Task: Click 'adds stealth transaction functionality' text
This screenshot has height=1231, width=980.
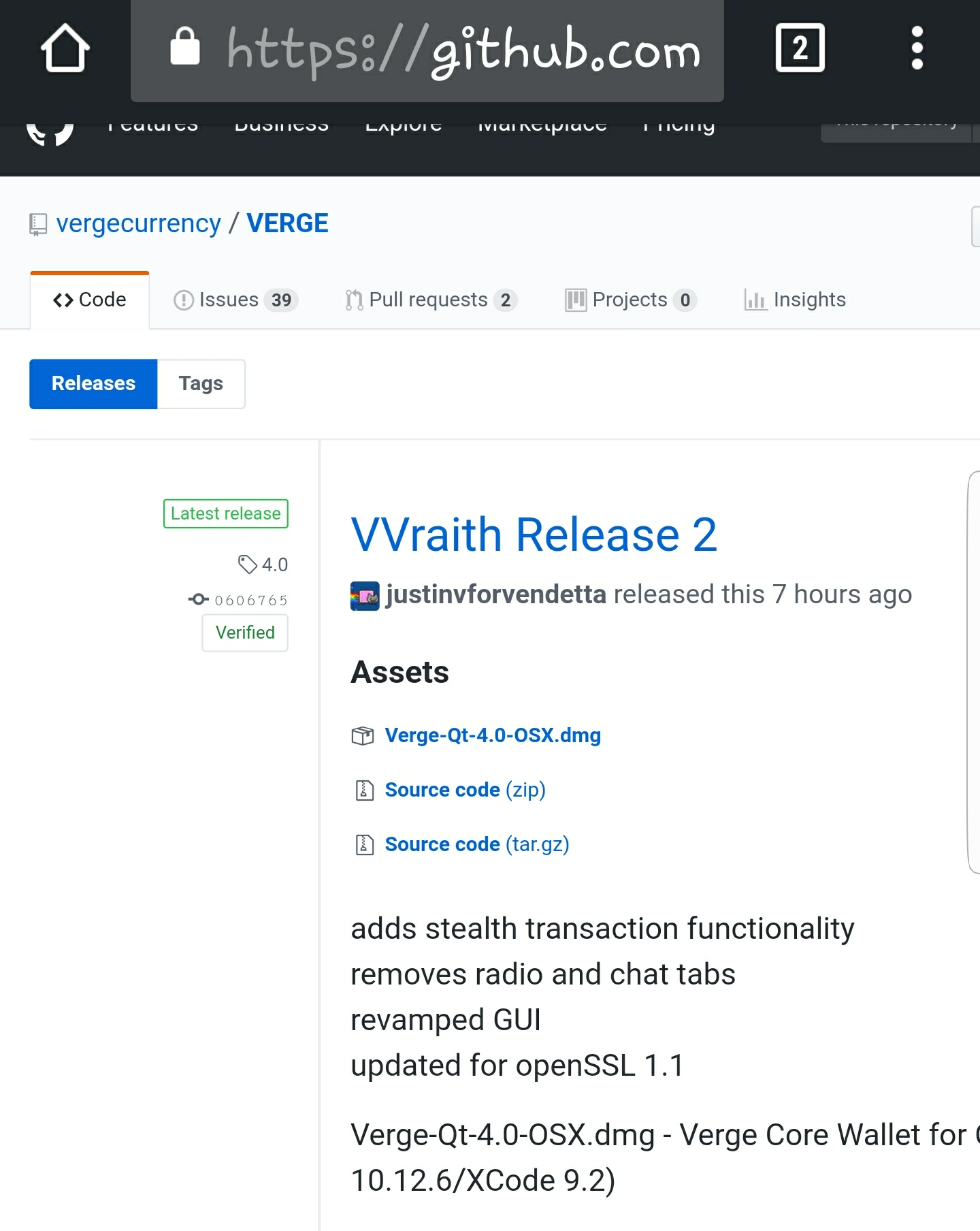Action: tap(602, 929)
